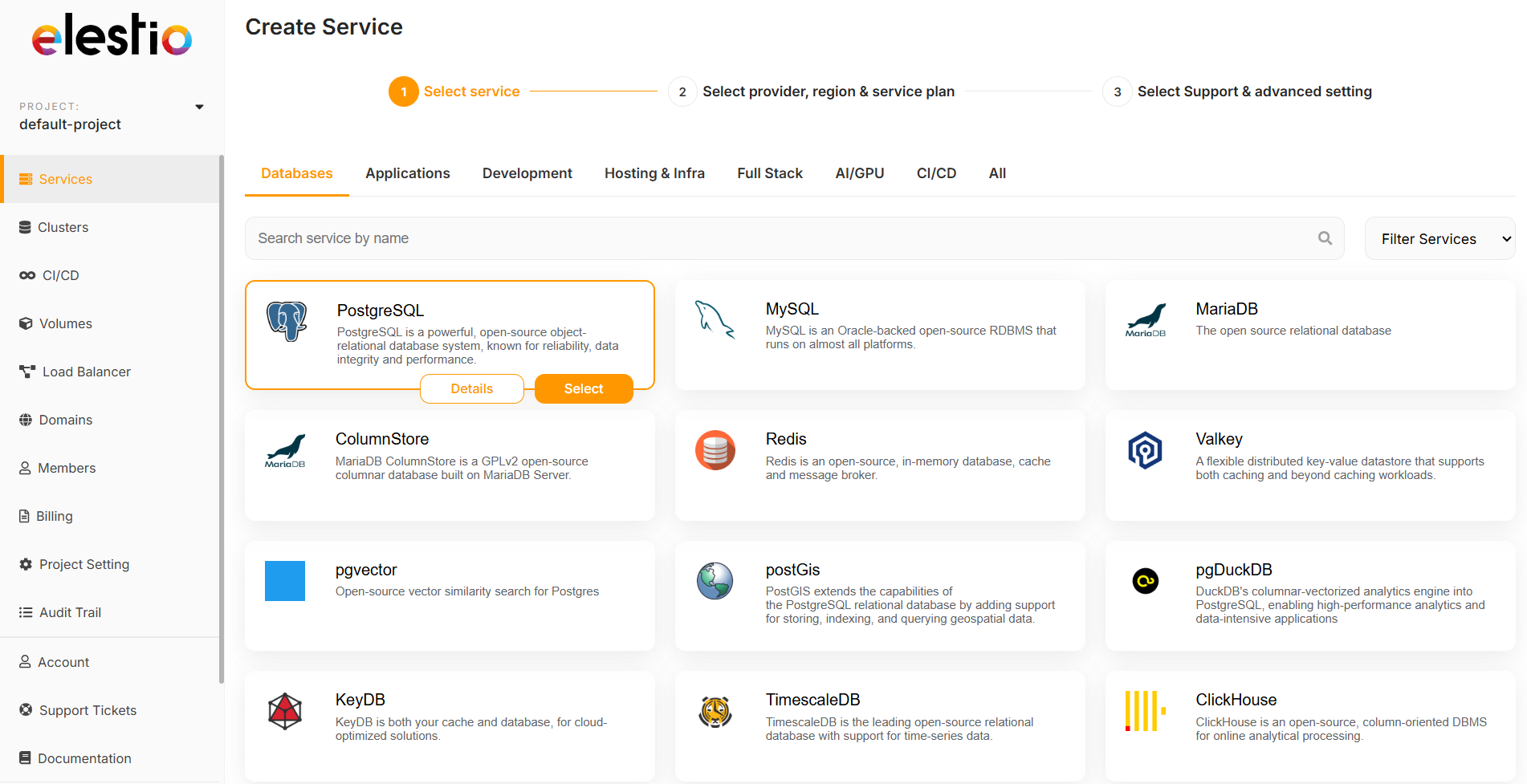The height and width of the screenshot is (784, 1527).
Task: Switch to the Databases tab
Action: click(x=297, y=173)
